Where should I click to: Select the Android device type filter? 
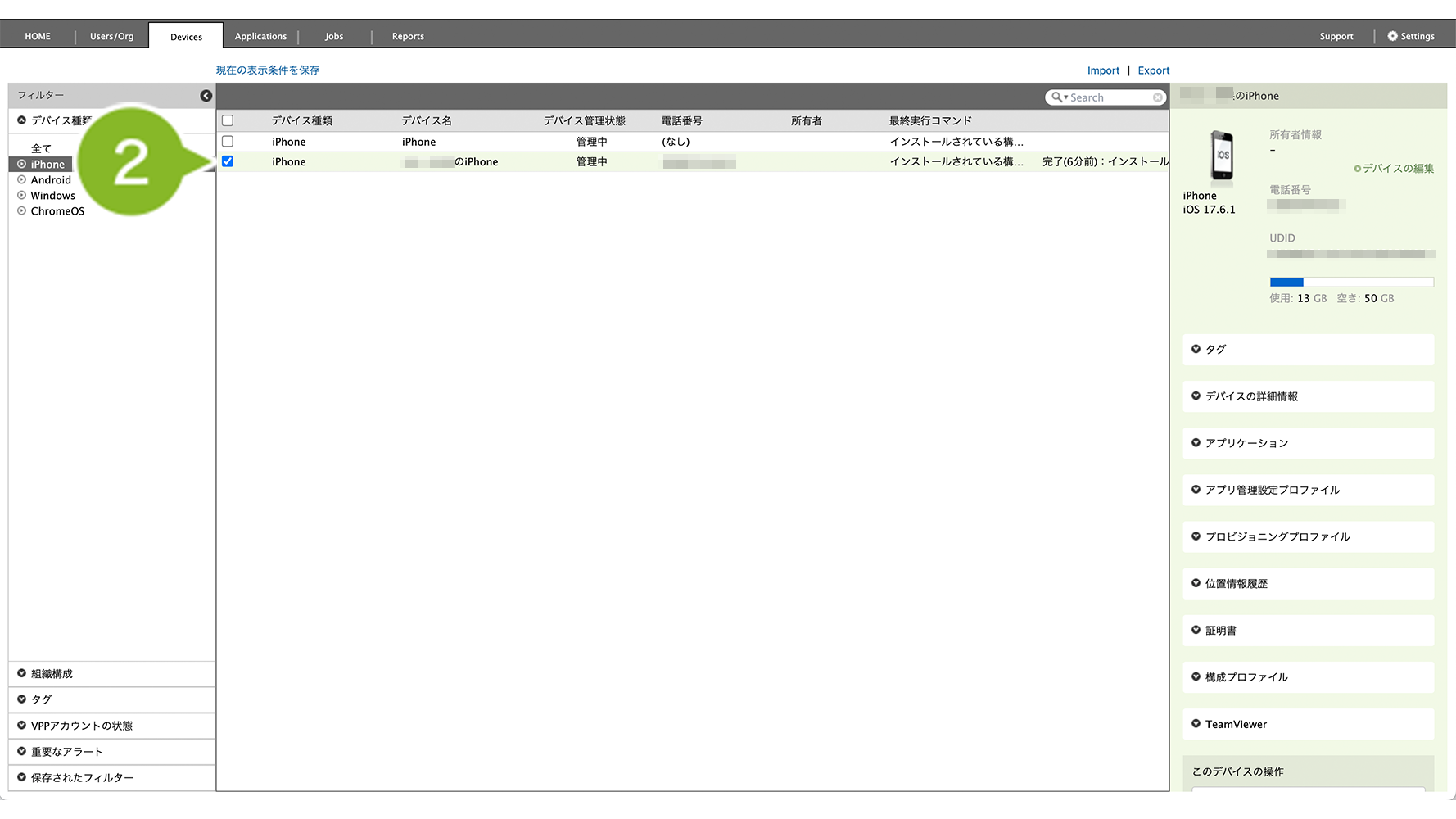point(51,180)
